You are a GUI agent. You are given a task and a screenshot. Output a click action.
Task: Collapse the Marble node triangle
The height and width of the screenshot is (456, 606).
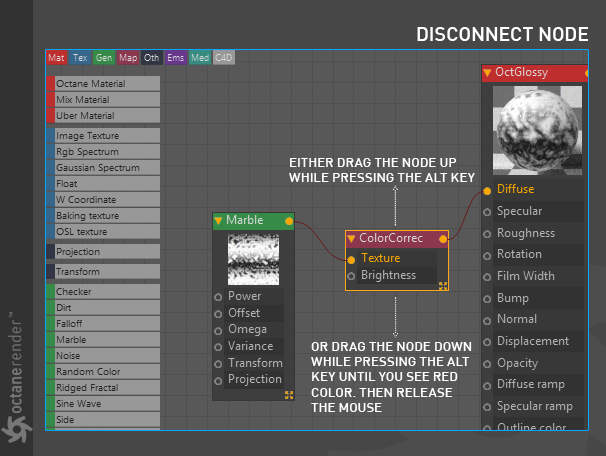tap(218, 221)
